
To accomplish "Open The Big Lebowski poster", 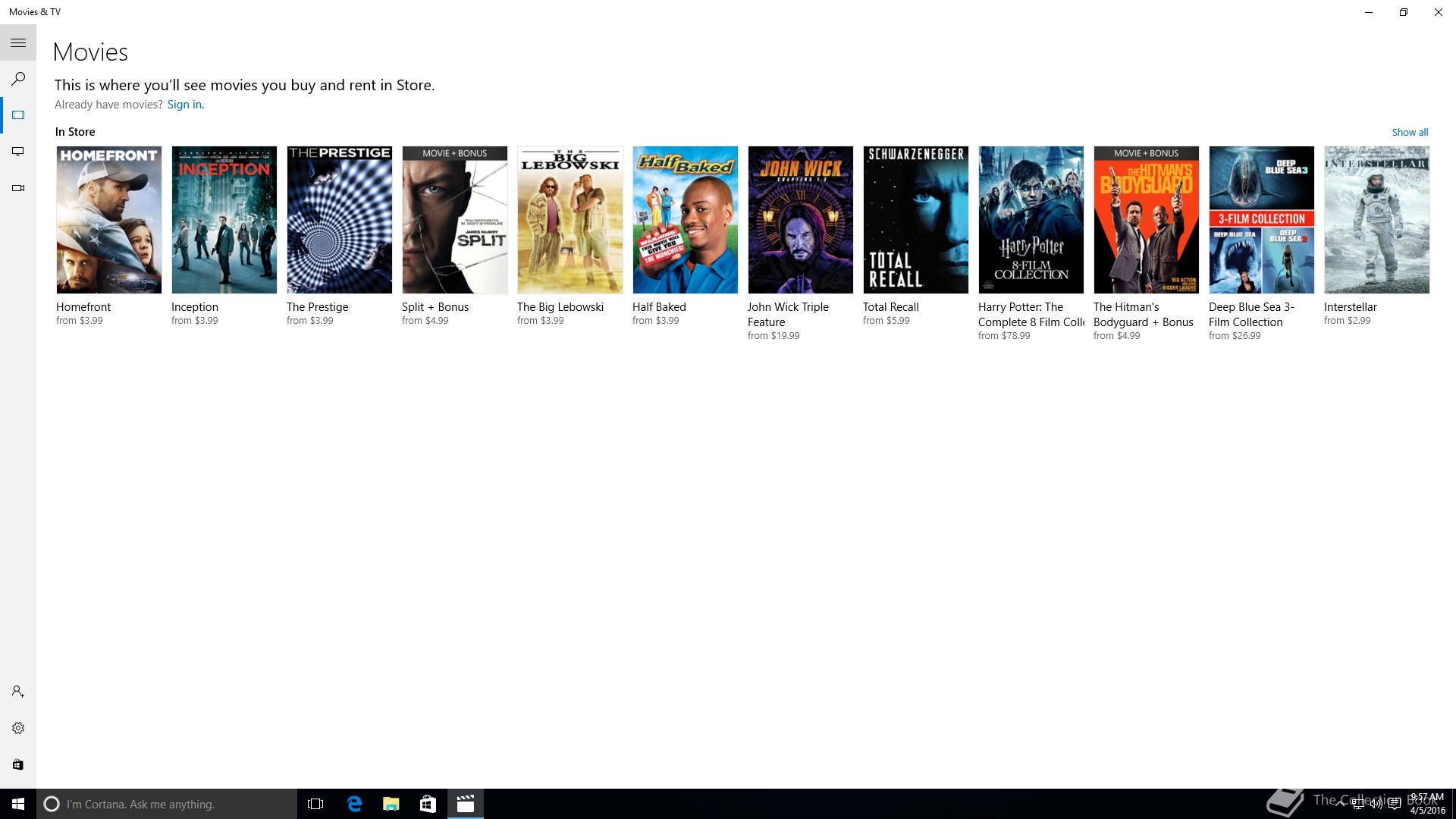I will pyautogui.click(x=570, y=220).
